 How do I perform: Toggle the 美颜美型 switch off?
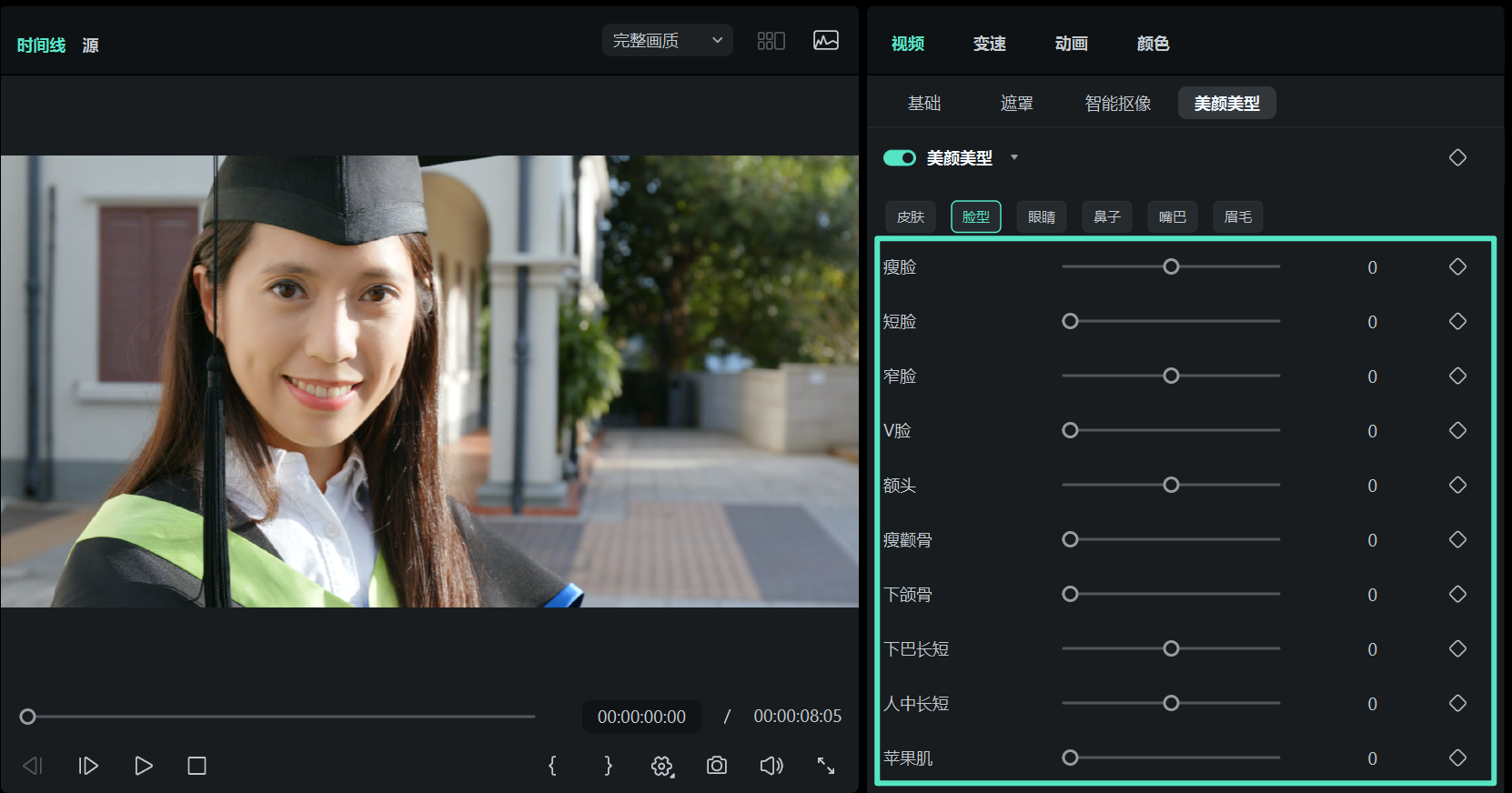point(900,158)
